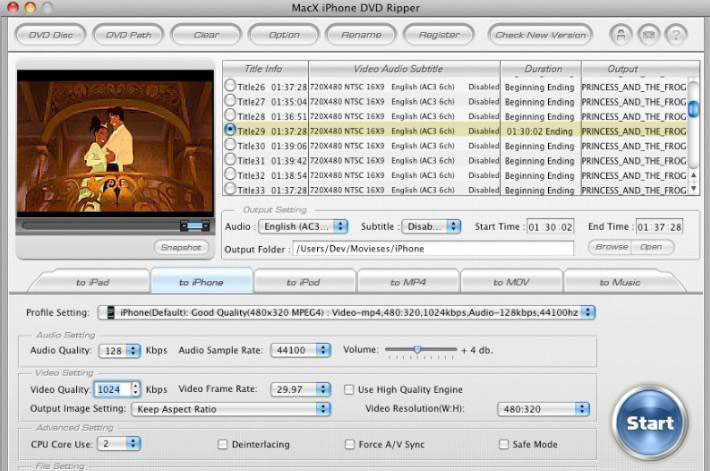
Task: Open the Profile Setting dropdown
Action: click(346, 312)
